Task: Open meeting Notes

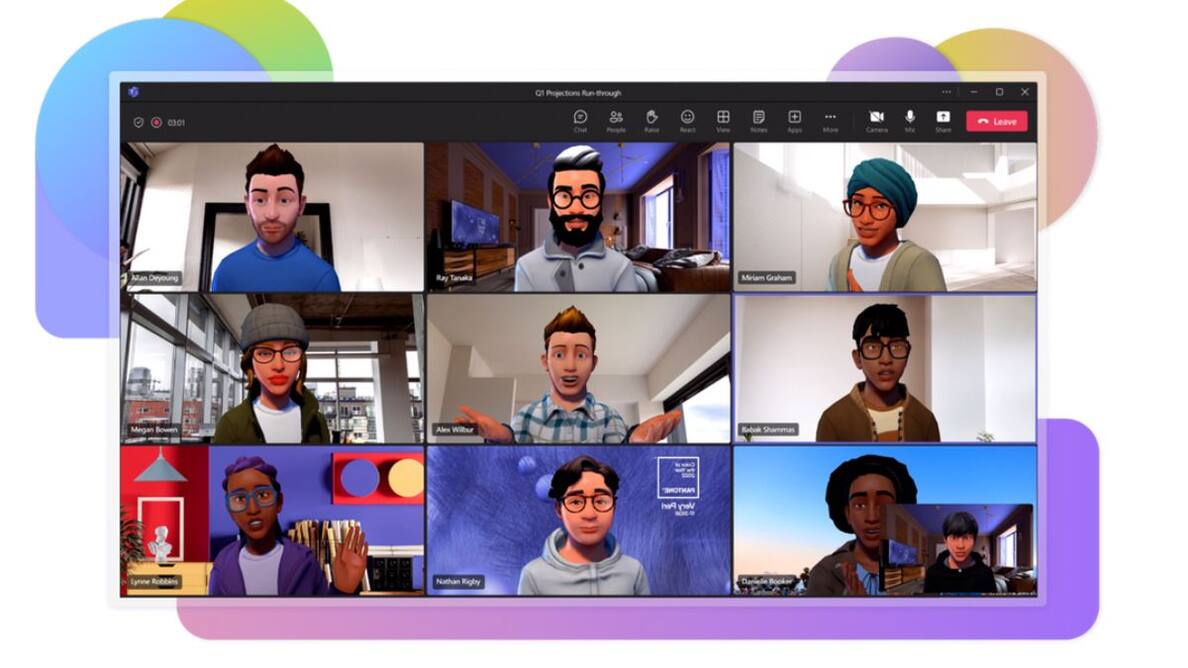Action: (758, 120)
